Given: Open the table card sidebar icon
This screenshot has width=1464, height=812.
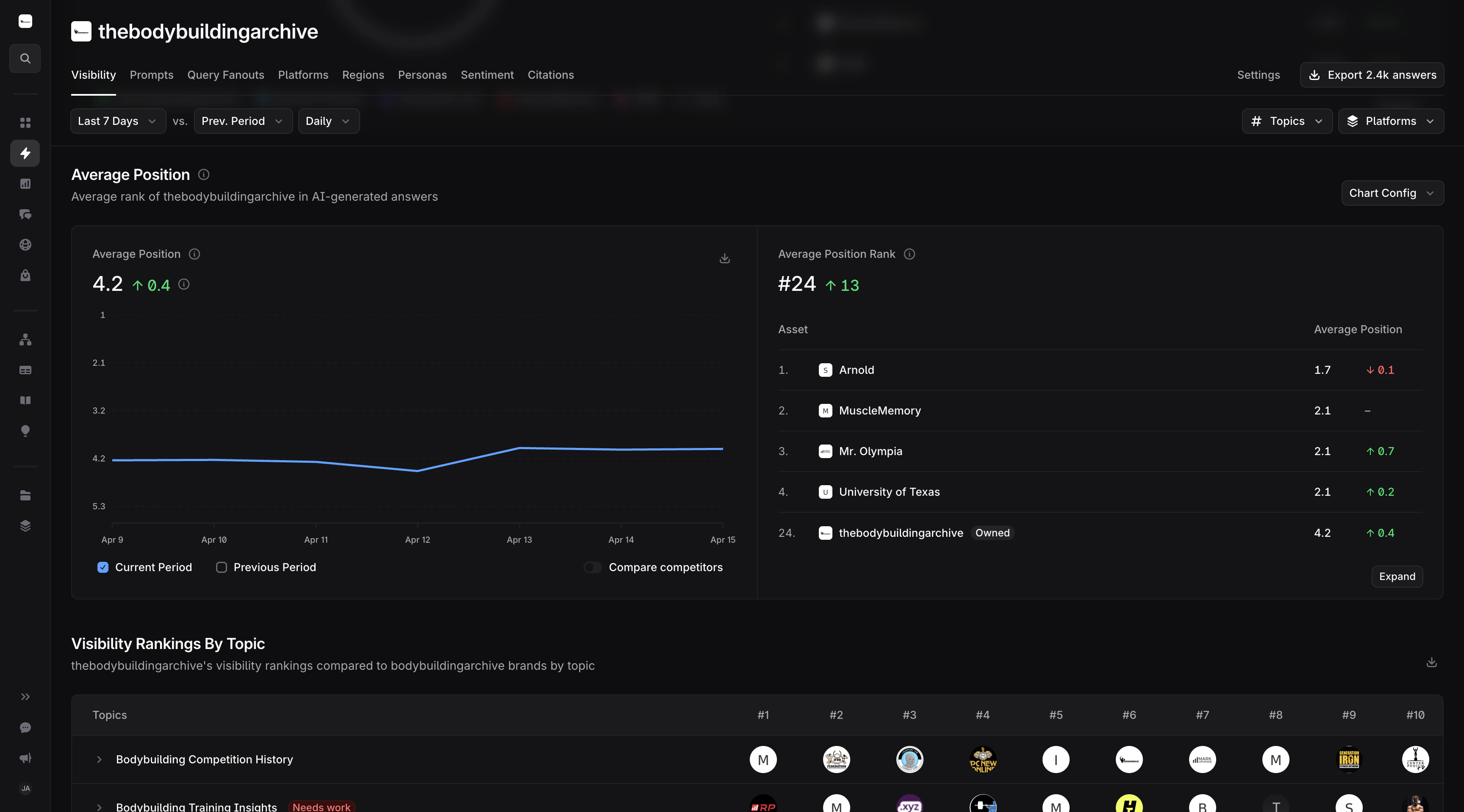Looking at the screenshot, I should pyautogui.click(x=25, y=370).
